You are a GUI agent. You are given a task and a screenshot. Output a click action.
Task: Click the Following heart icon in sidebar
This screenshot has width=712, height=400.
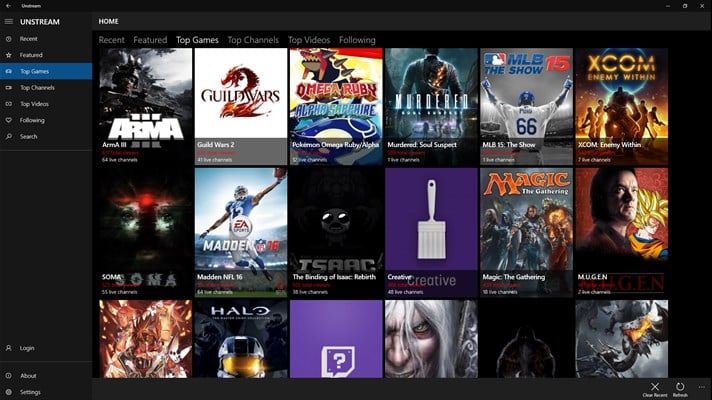click(x=9, y=120)
